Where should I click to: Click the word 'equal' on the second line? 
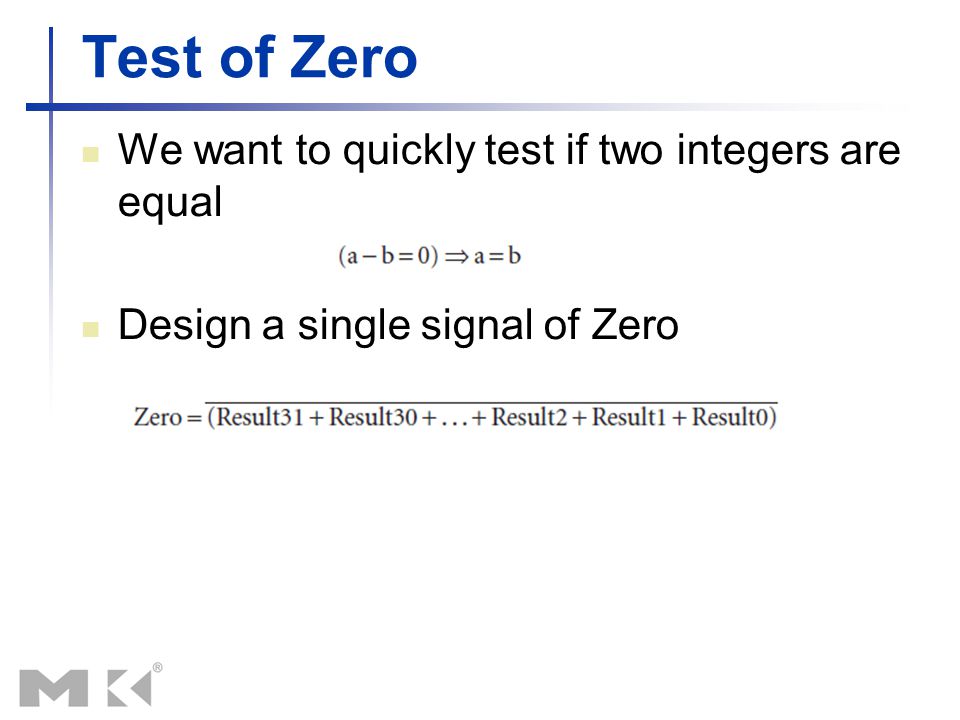(170, 203)
